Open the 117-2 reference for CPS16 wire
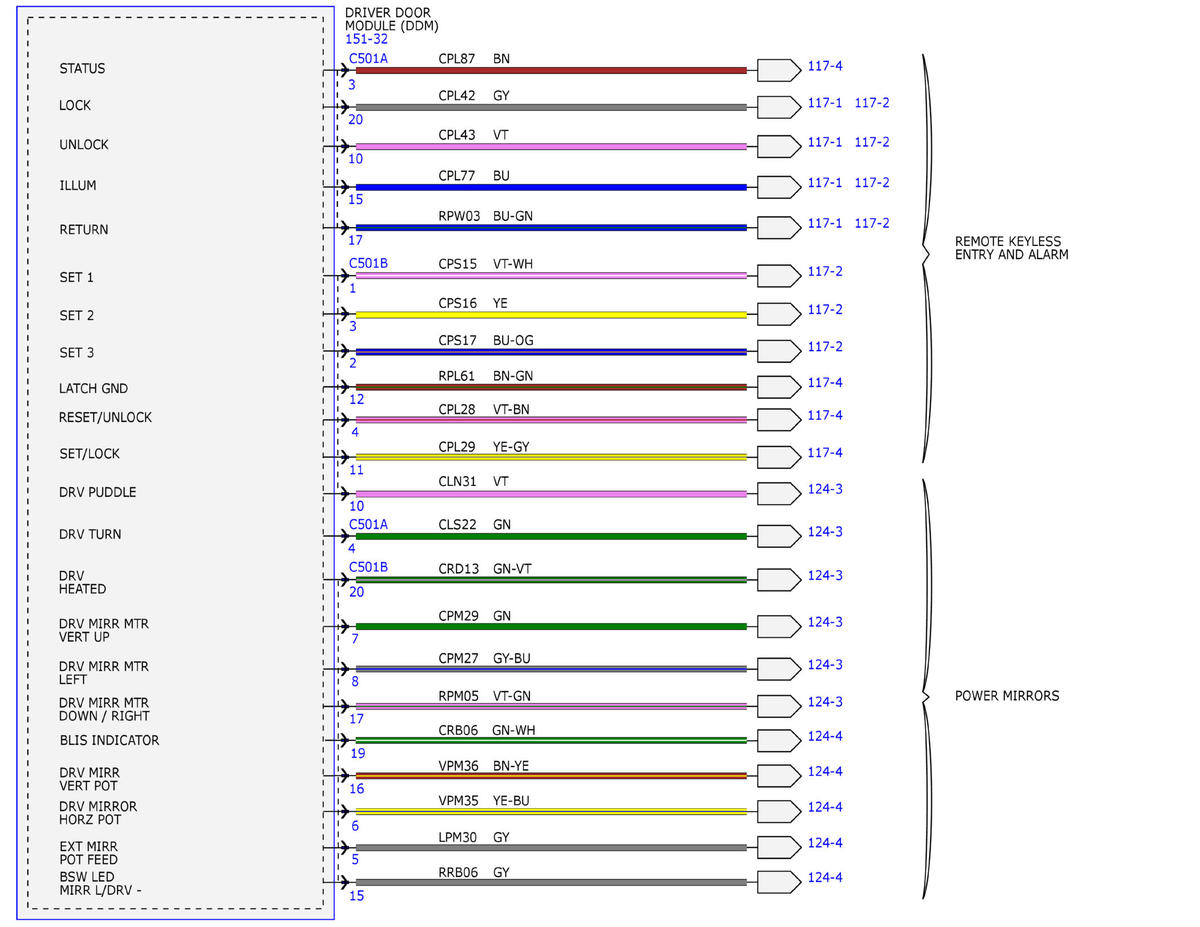Screen dimensions: 1200x927 pos(825,310)
